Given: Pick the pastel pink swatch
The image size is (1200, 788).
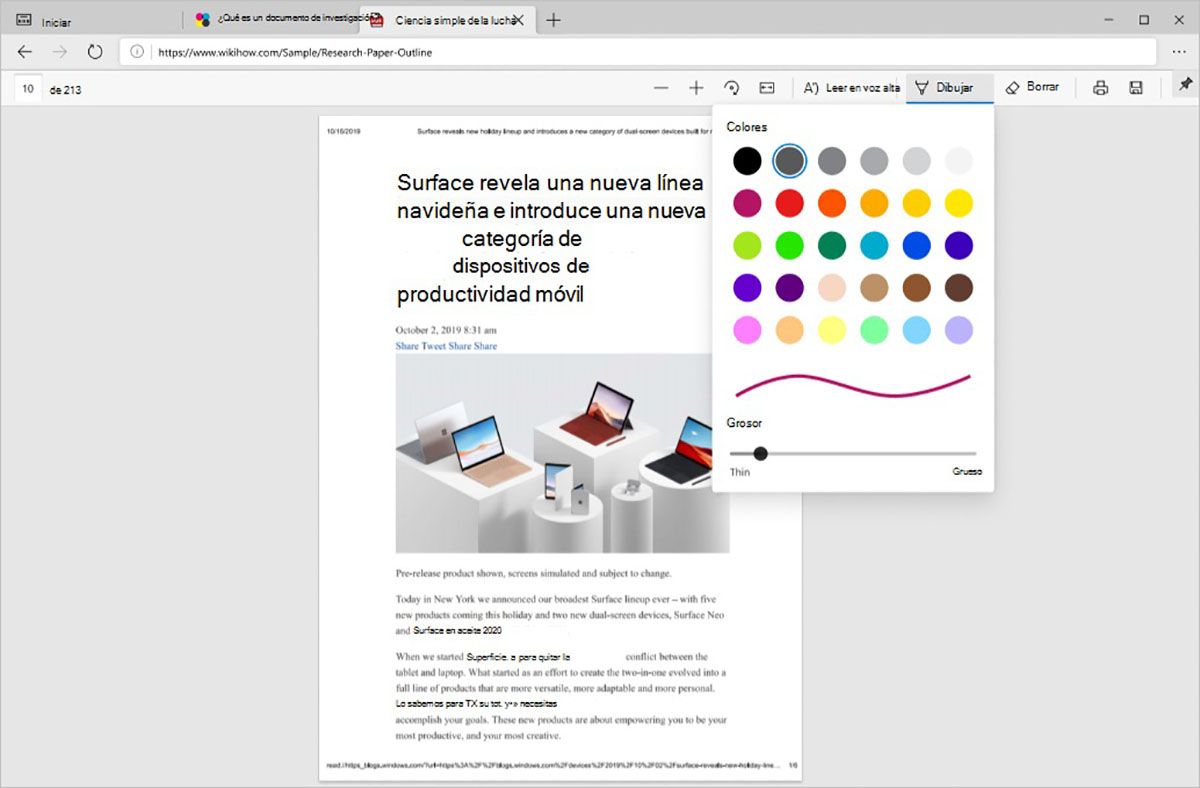Looking at the screenshot, I should click(747, 330).
